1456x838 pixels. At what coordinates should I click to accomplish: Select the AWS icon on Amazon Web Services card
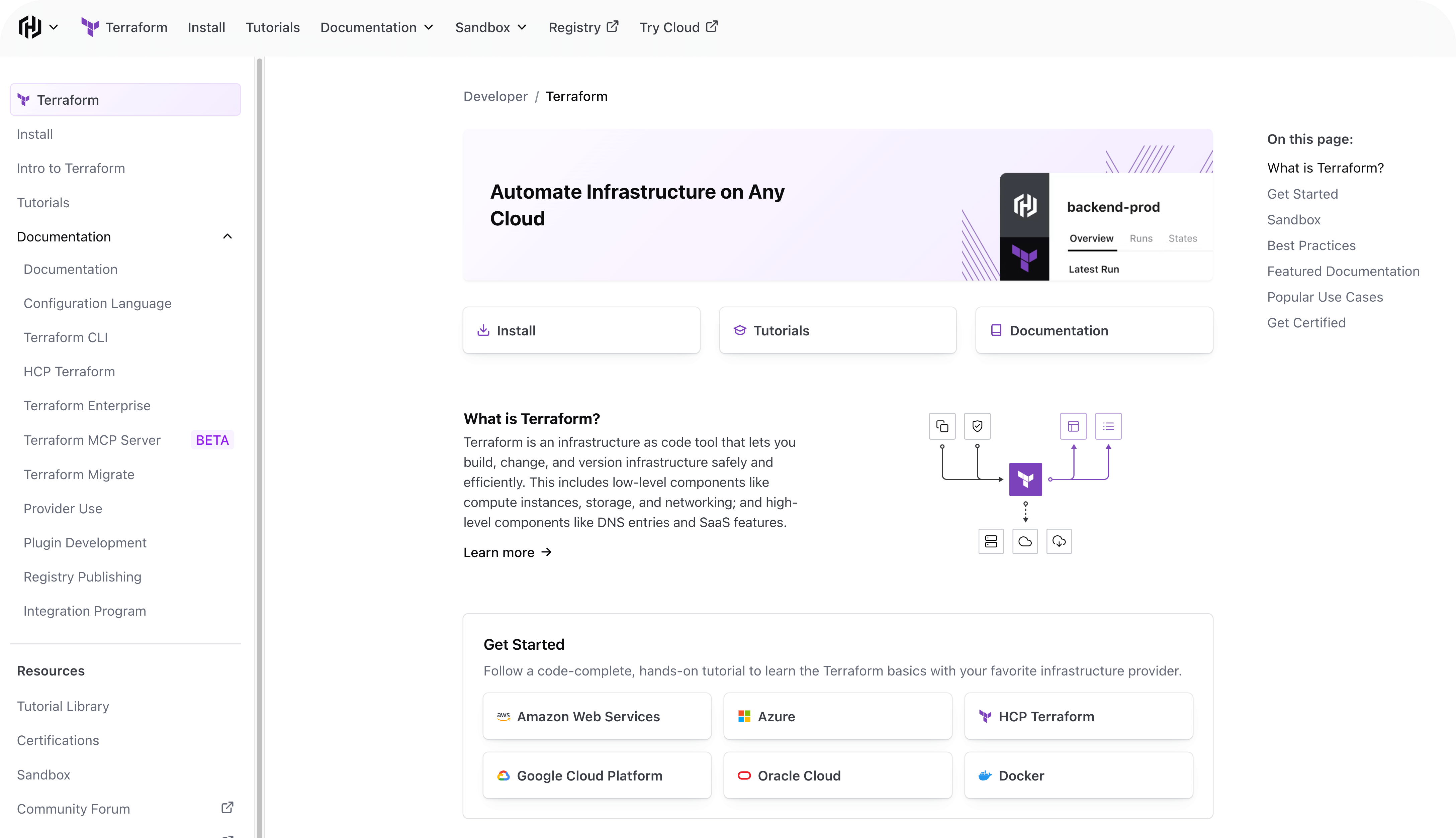504,716
